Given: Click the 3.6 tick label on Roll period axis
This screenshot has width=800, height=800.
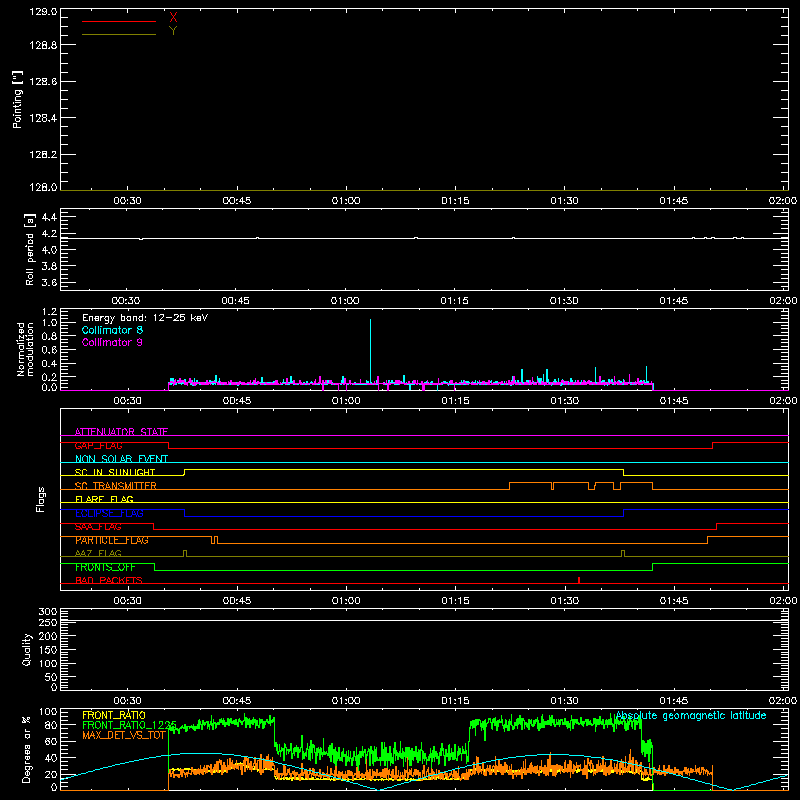Looking at the screenshot, I should [x=49, y=282].
